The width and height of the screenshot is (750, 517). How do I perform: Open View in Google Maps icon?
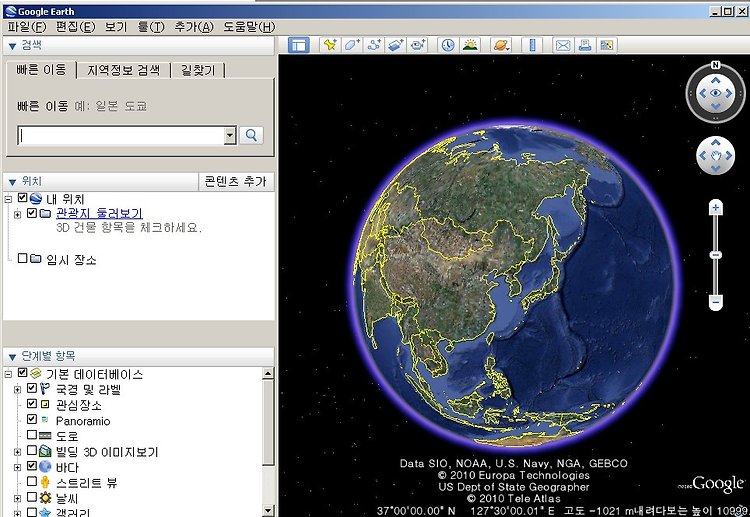[x=607, y=45]
